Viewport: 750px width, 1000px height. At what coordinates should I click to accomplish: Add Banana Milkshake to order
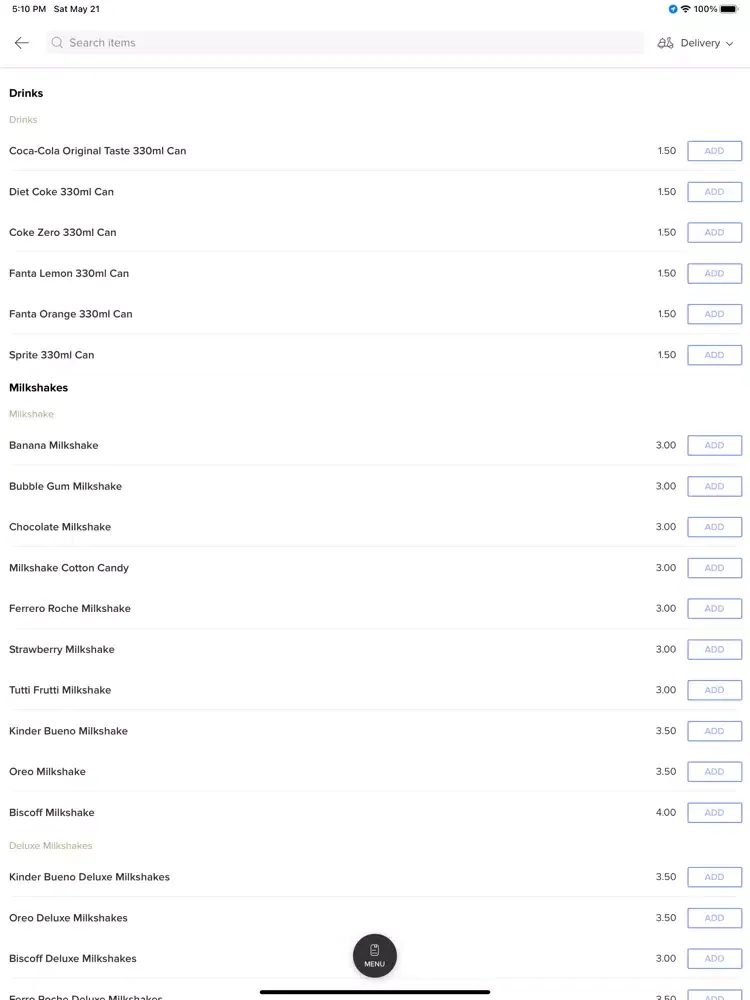click(x=714, y=445)
